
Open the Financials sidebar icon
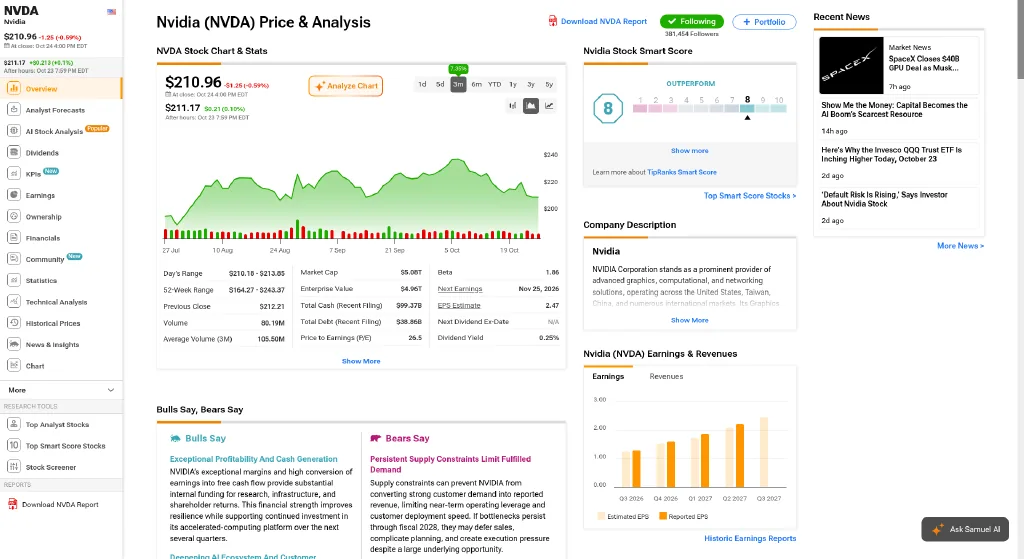[14, 238]
